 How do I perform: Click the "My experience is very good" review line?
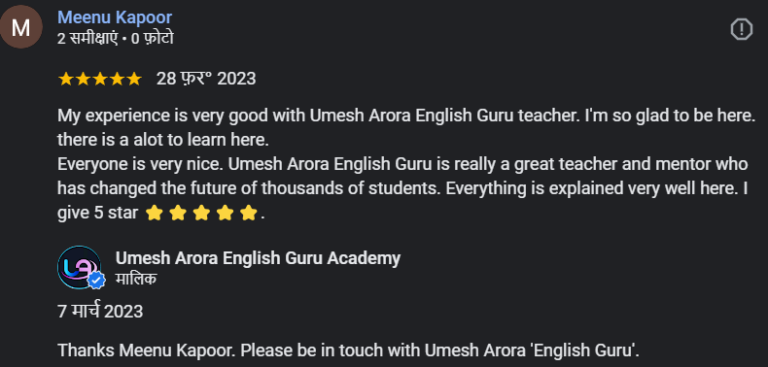coord(407,117)
